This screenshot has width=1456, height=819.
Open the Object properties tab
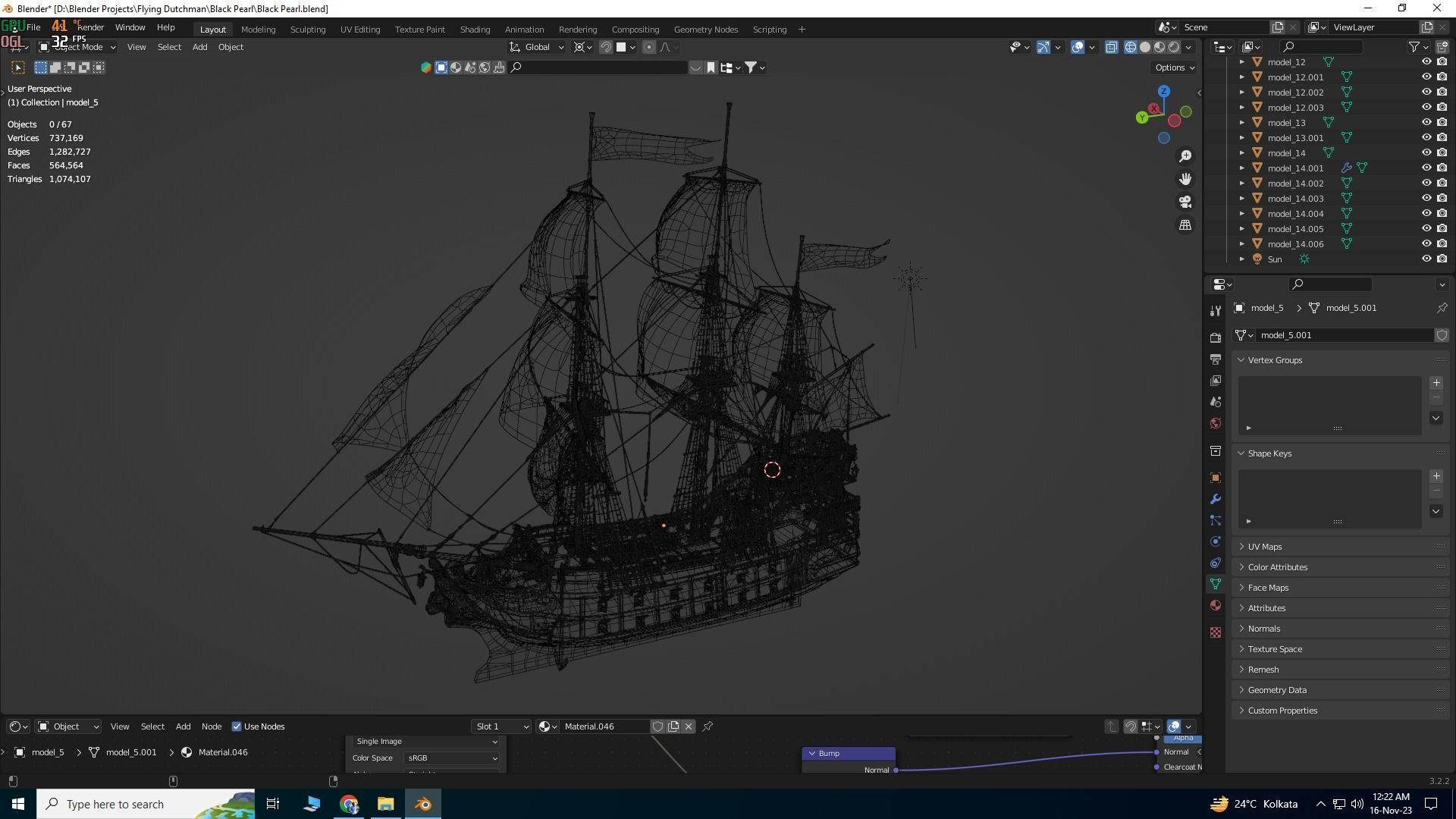click(1216, 478)
